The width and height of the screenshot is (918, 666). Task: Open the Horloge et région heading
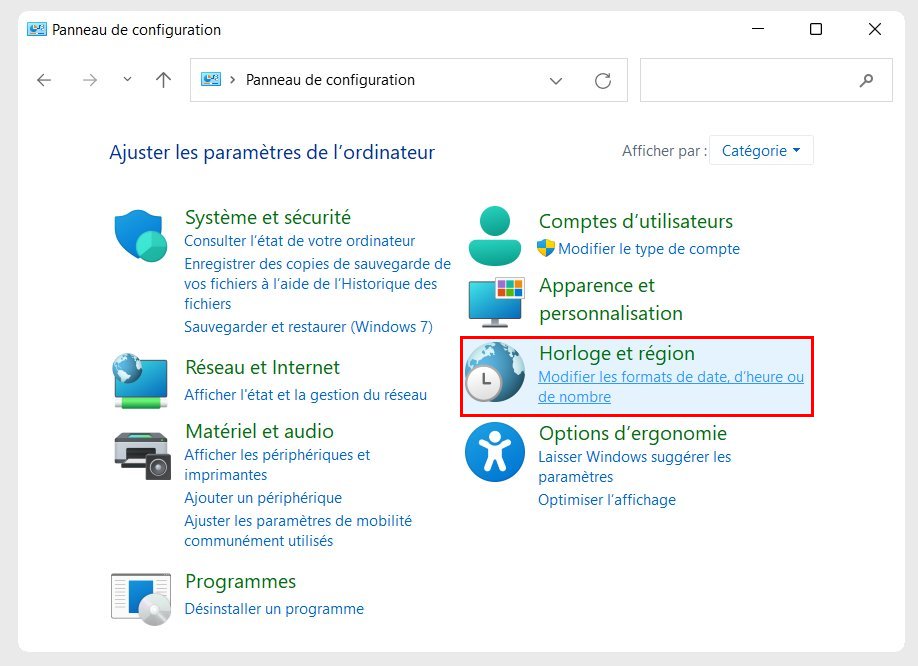pyautogui.click(x=617, y=353)
